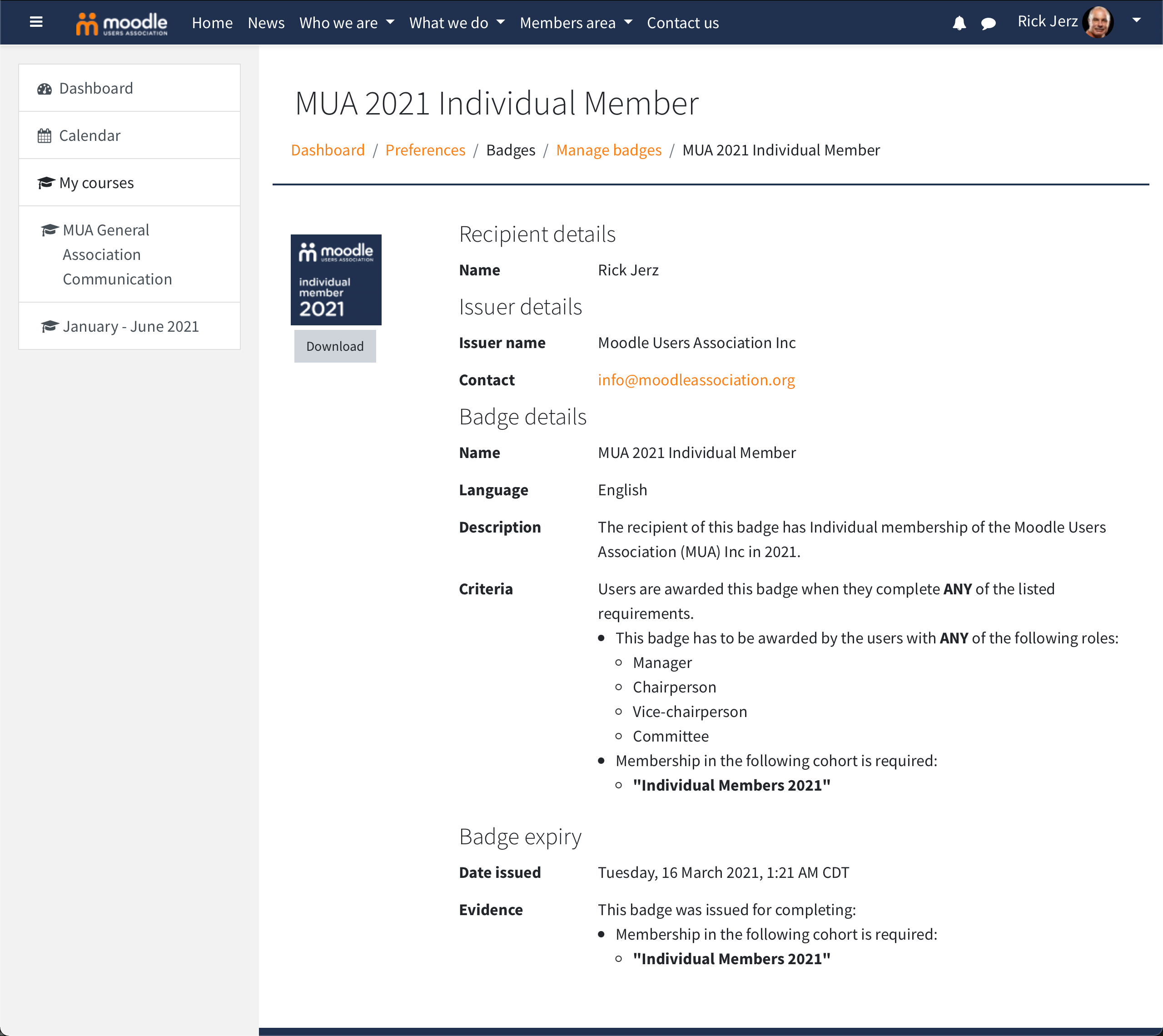Screen dimensions: 1163x1036
Task: Click the Vice-chairperson role in criteria
Action: tap(690, 712)
